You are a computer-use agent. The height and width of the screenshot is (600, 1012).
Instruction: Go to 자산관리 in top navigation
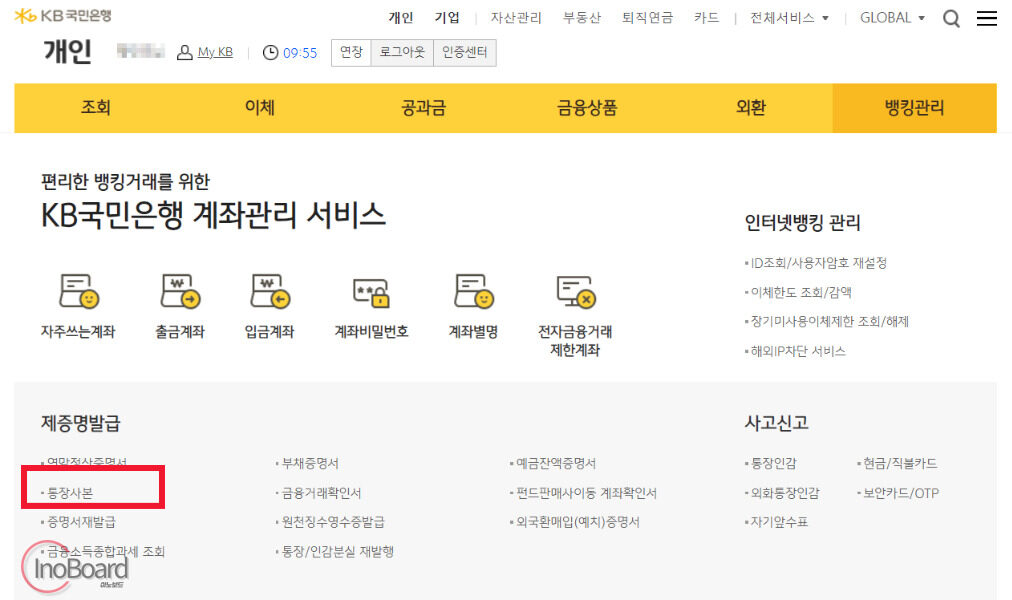coord(516,18)
